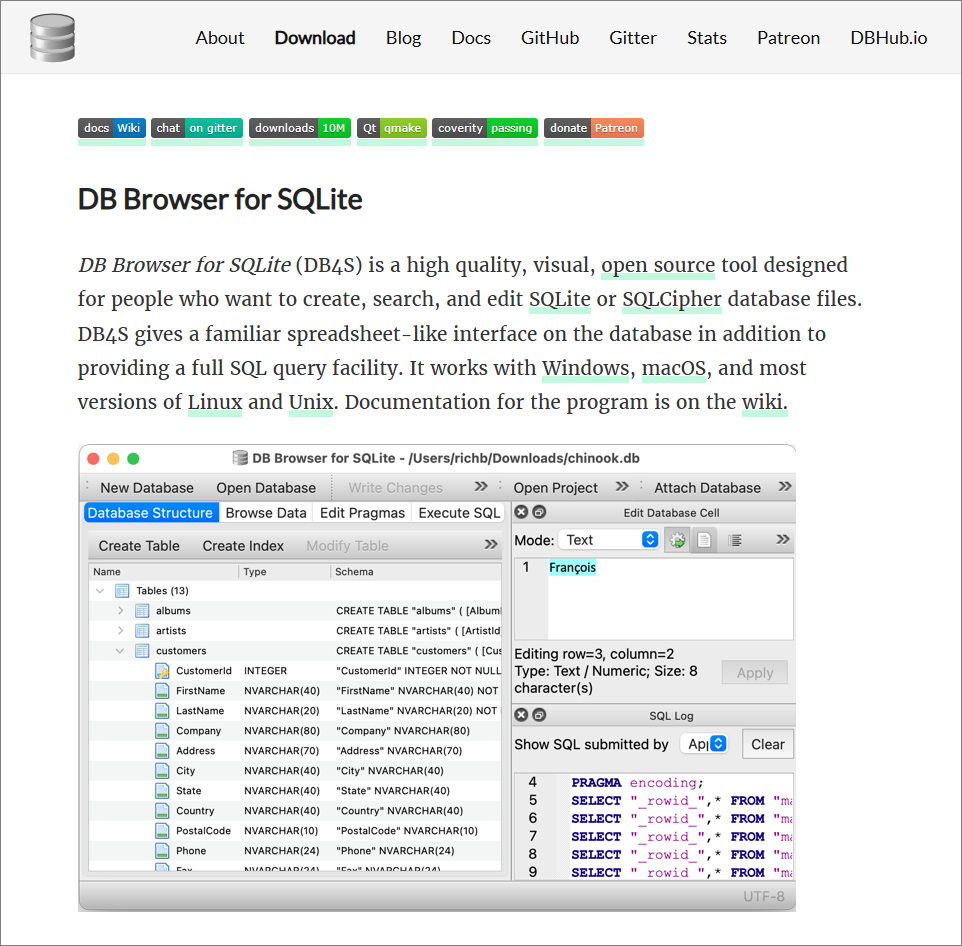Open the Gitter navigation link
This screenshot has width=962, height=946.
(x=633, y=38)
